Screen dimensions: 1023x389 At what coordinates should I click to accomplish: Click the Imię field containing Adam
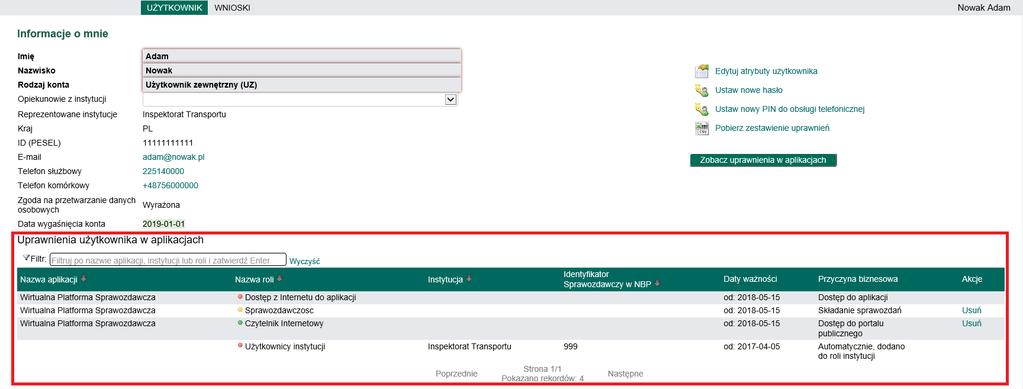(x=301, y=56)
